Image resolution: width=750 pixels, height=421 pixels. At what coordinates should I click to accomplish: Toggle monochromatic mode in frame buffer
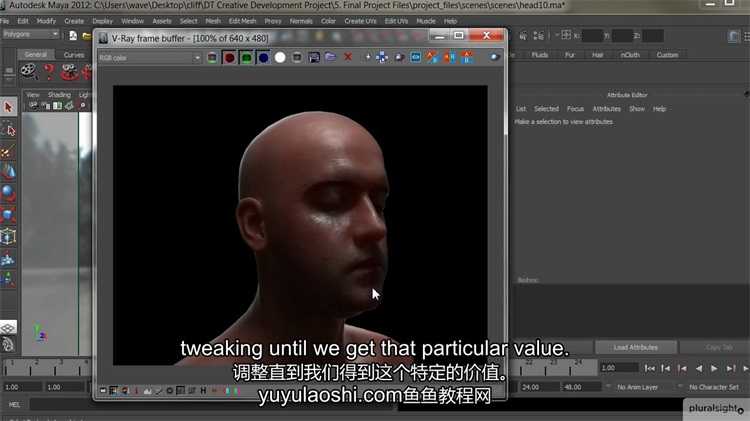[x=297, y=58]
